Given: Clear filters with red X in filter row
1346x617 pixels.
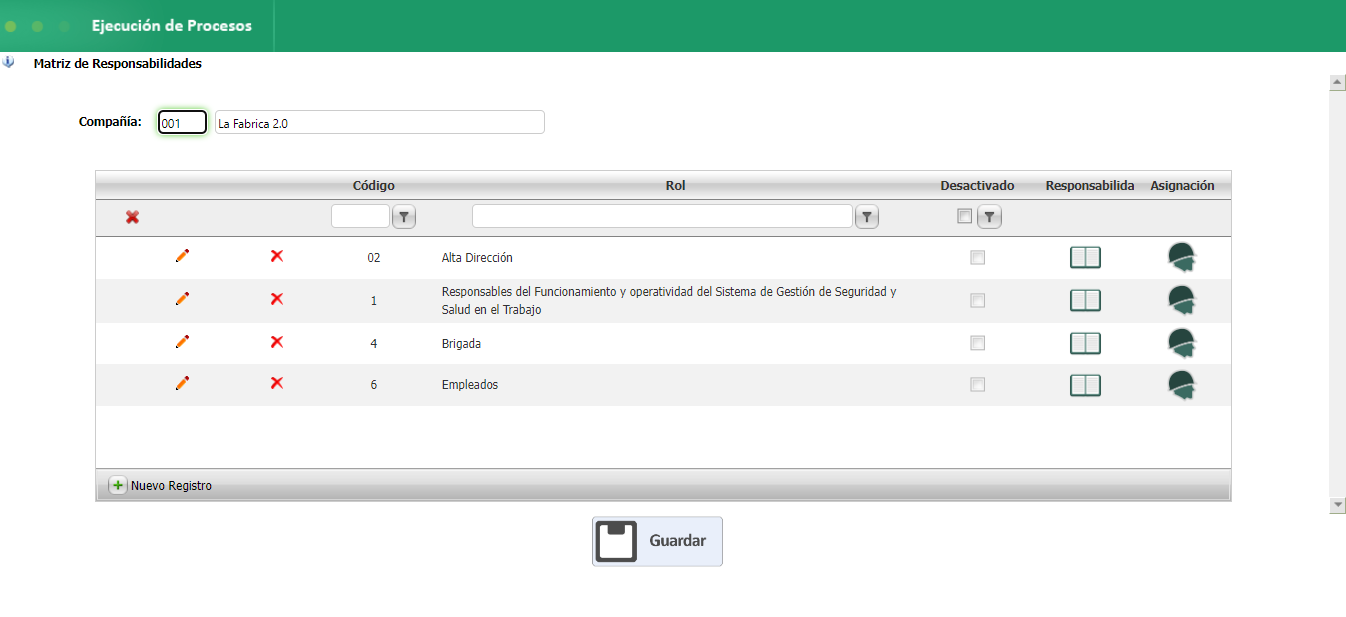Looking at the screenshot, I should click(x=132, y=217).
